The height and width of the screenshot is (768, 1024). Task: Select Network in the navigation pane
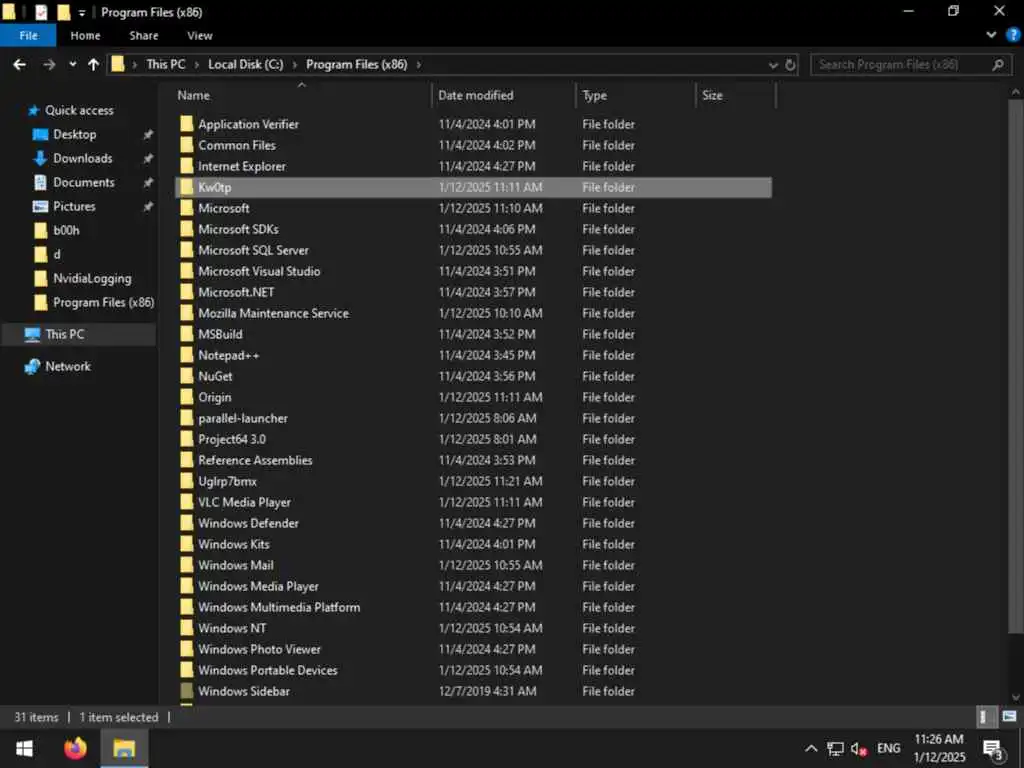[68, 366]
